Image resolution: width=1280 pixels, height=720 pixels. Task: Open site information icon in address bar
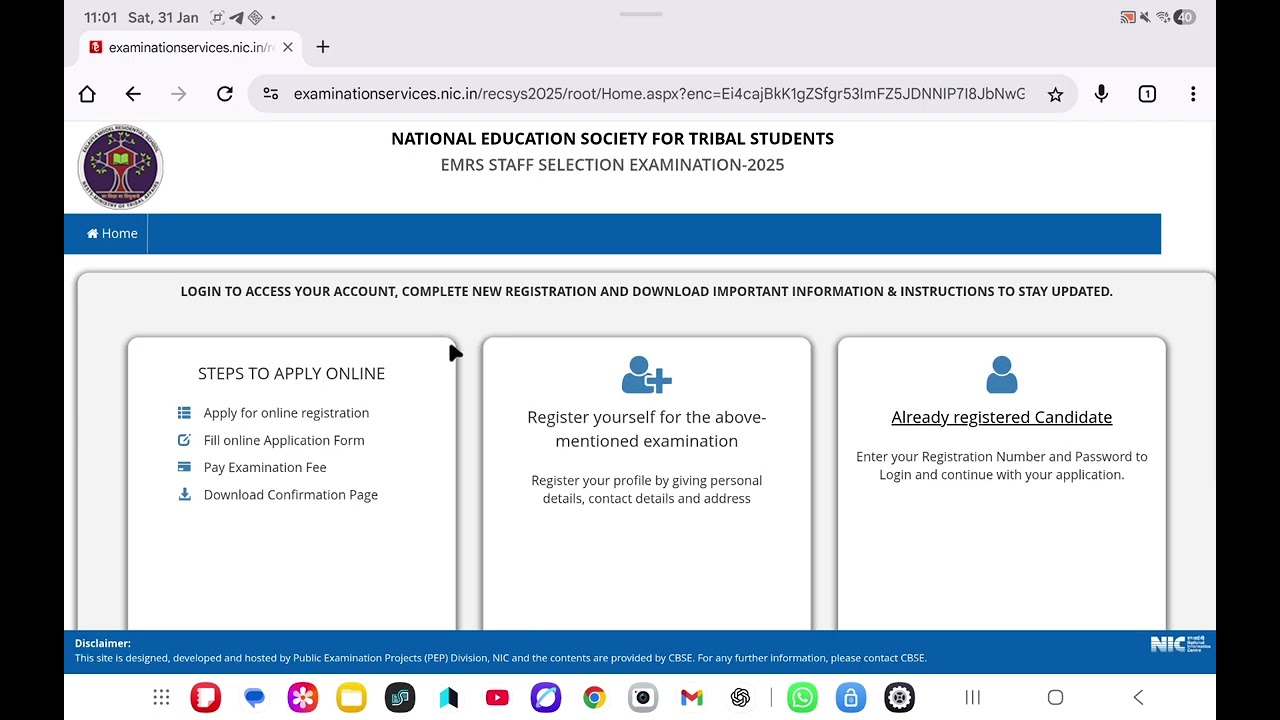coord(270,94)
